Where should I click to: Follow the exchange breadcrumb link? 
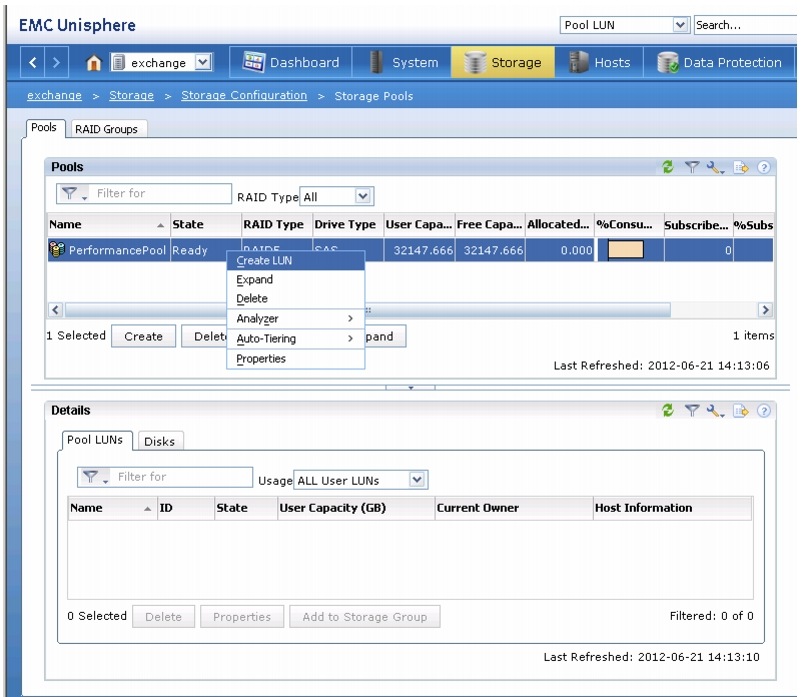(x=54, y=95)
